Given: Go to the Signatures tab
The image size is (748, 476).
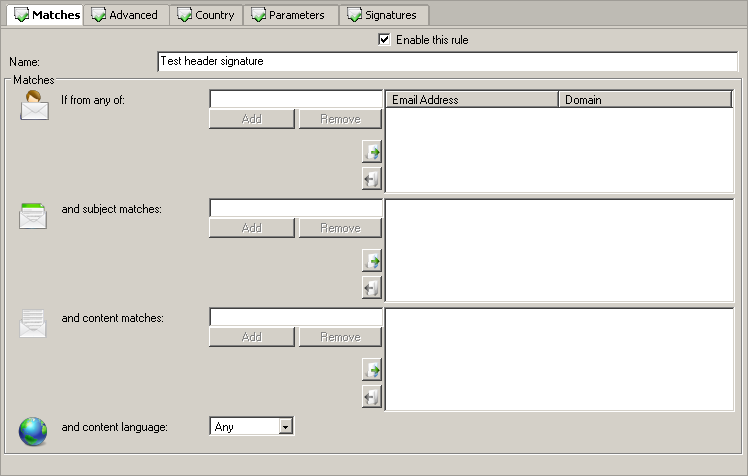Looking at the screenshot, I should point(384,15).
